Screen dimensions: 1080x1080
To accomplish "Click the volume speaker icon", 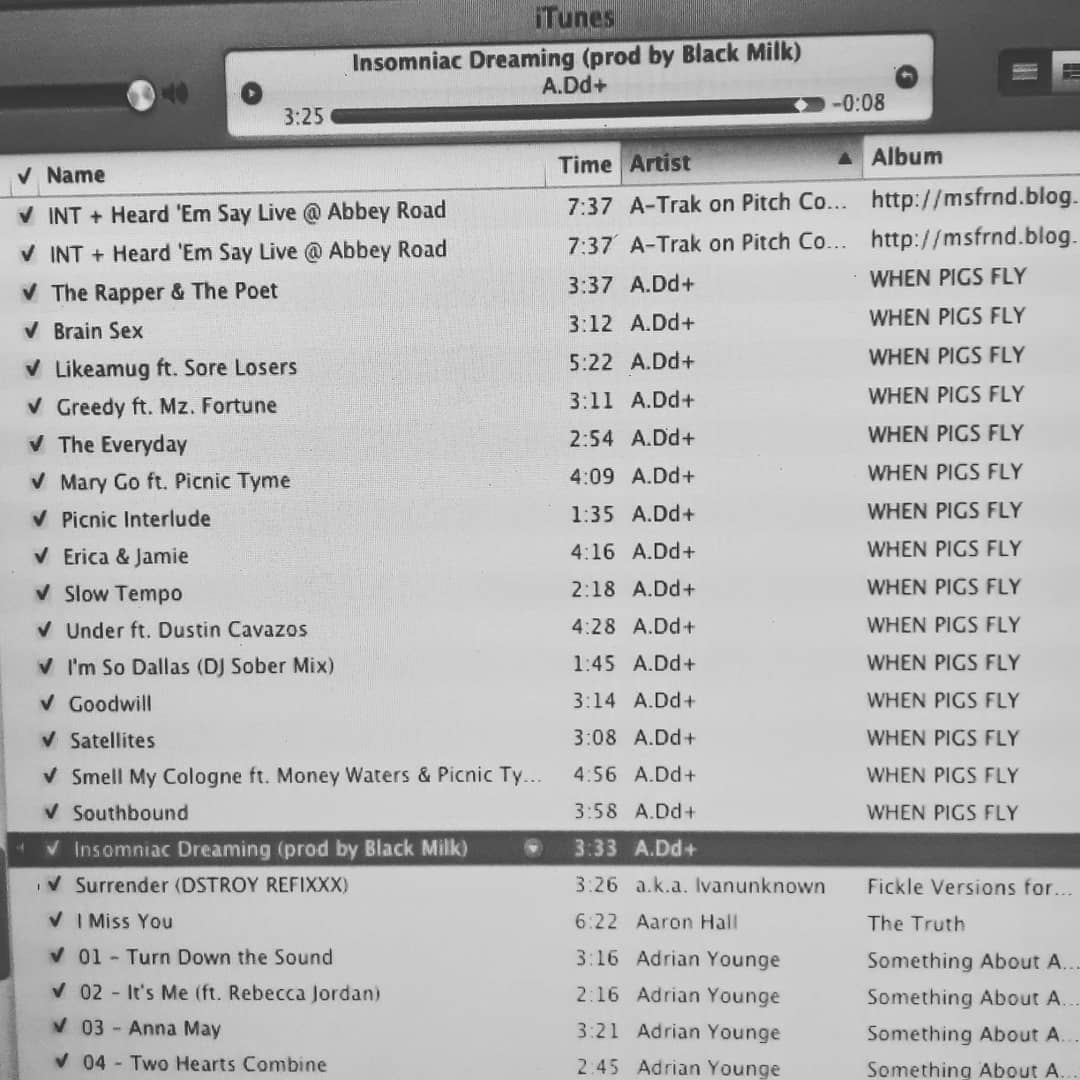I will (175, 94).
